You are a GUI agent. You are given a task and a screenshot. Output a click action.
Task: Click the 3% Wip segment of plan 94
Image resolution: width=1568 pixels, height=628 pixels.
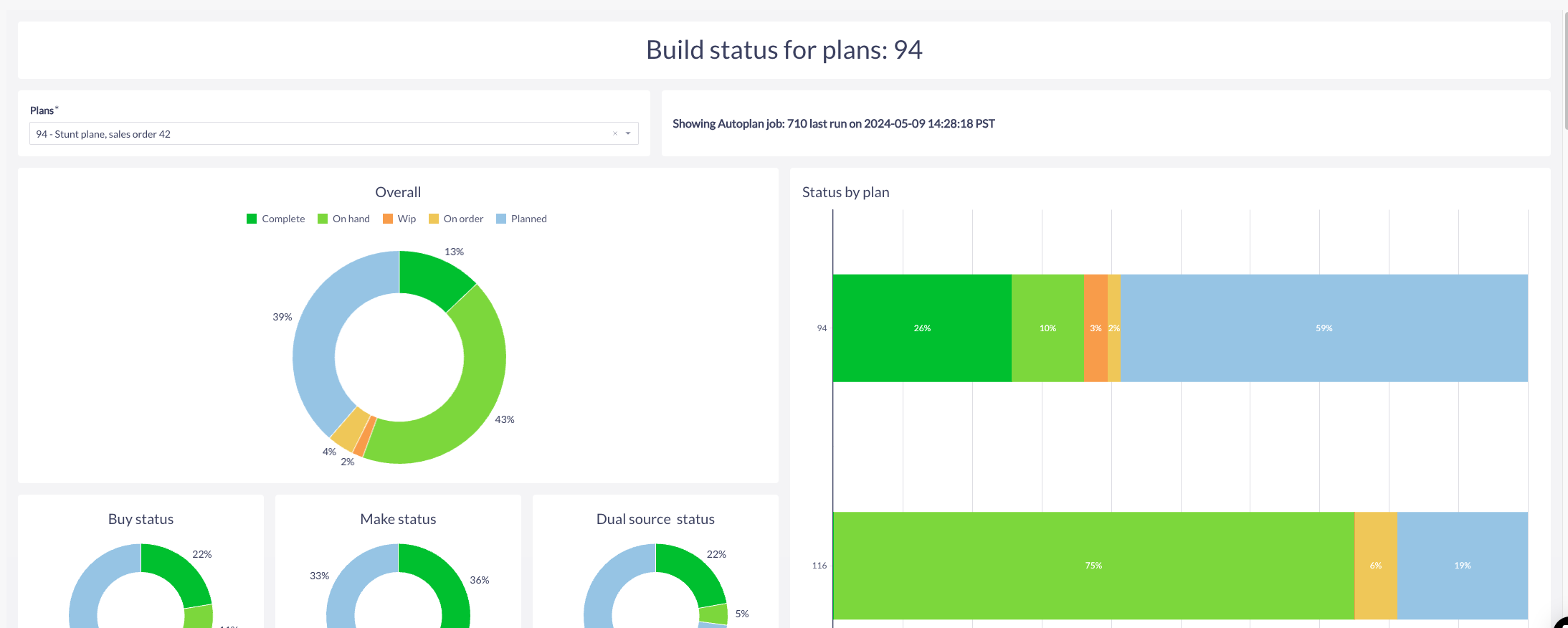[x=1096, y=328]
